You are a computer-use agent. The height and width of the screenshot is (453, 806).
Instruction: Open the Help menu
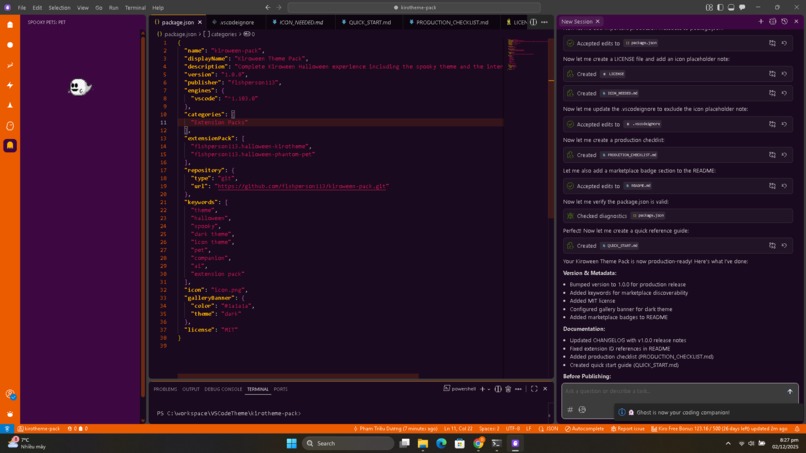point(158,8)
